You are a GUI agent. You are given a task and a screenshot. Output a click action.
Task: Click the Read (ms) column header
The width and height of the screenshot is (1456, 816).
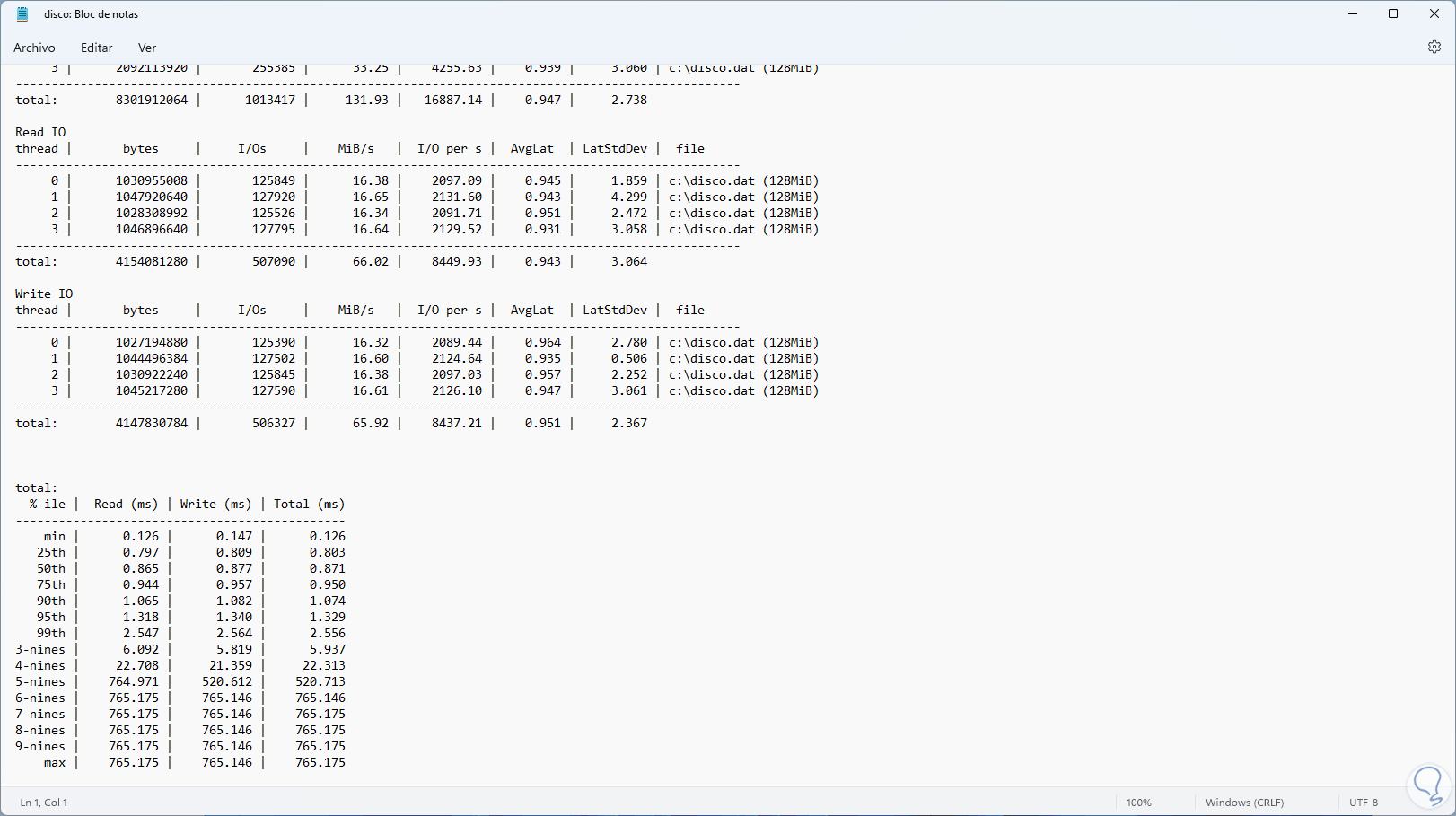[x=127, y=504]
